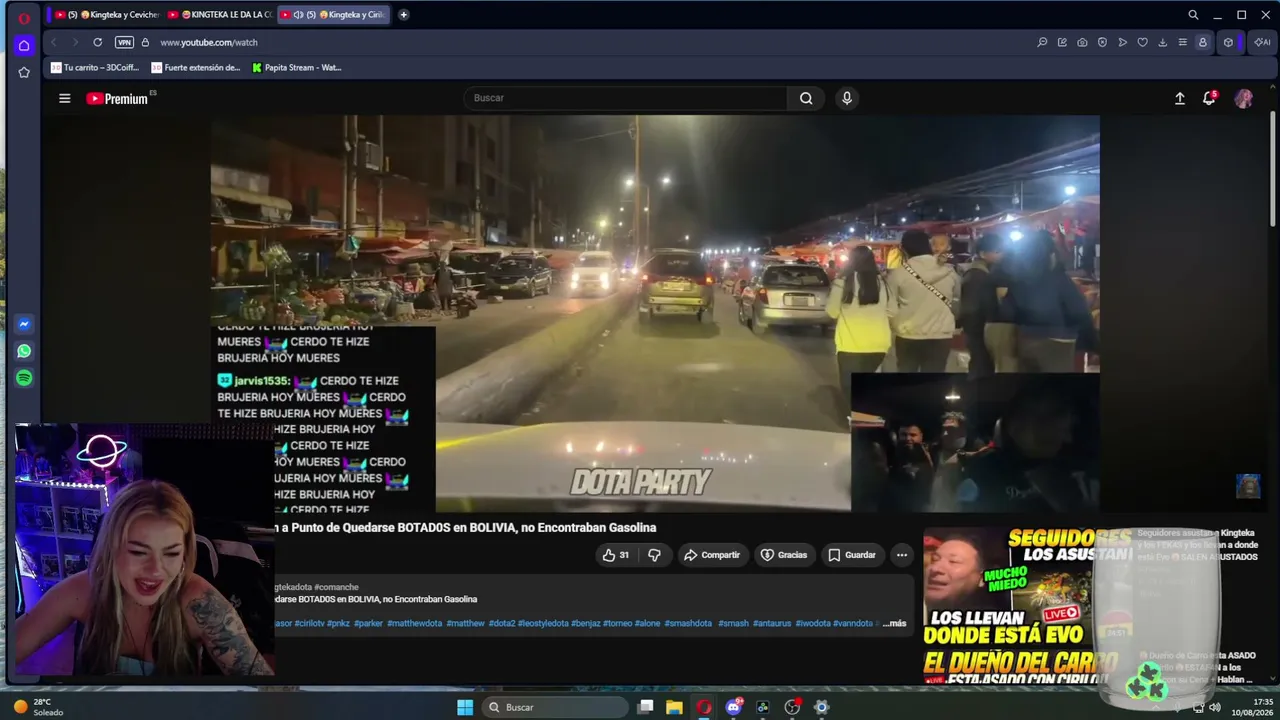View site security lock information
Image resolution: width=1280 pixels, height=720 pixels.
145,42
